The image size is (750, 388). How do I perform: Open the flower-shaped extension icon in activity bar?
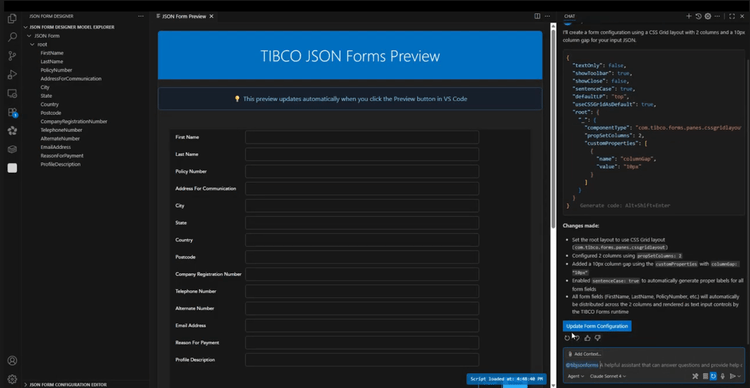[12, 131]
